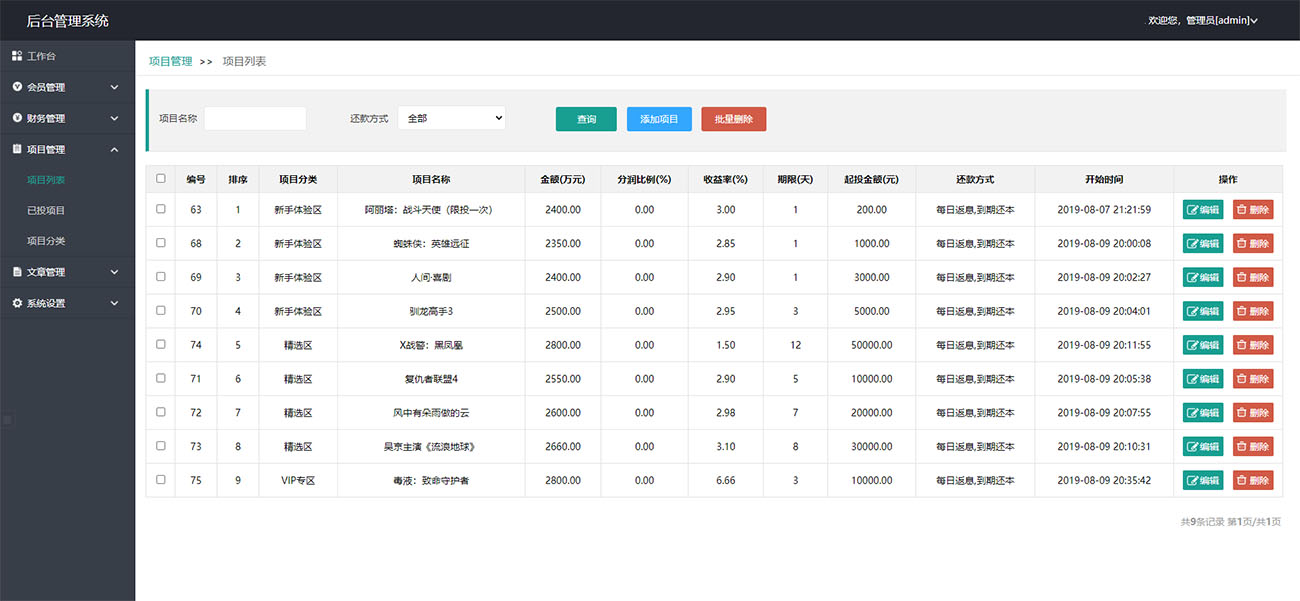The height and width of the screenshot is (601, 1300).
Task: Edit project 74 X战警：黑凤凰
Action: tap(1203, 345)
